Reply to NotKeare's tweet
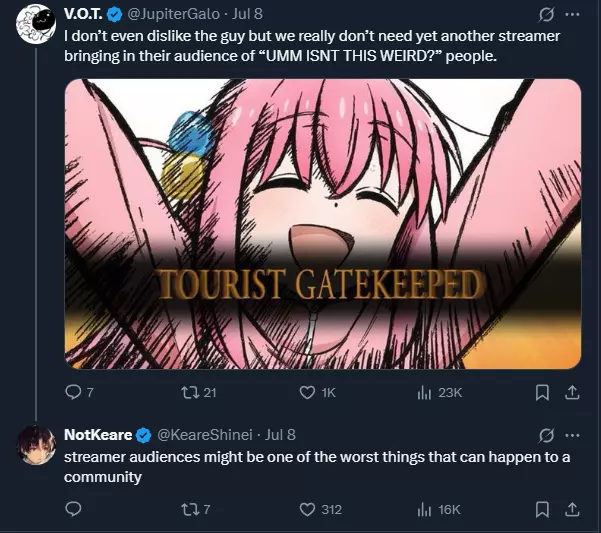 pos(73,509)
